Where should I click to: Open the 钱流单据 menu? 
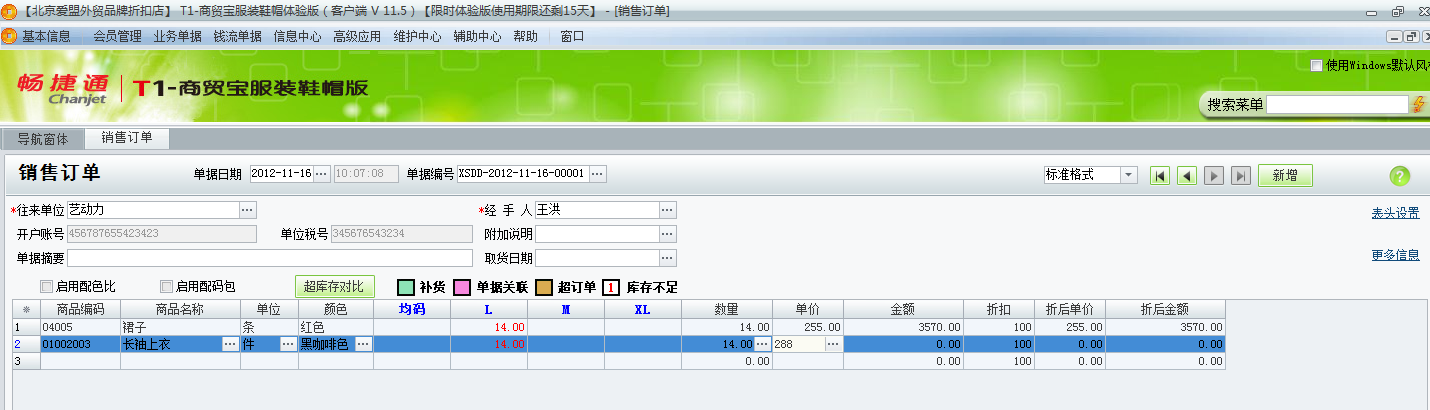[237, 36]
